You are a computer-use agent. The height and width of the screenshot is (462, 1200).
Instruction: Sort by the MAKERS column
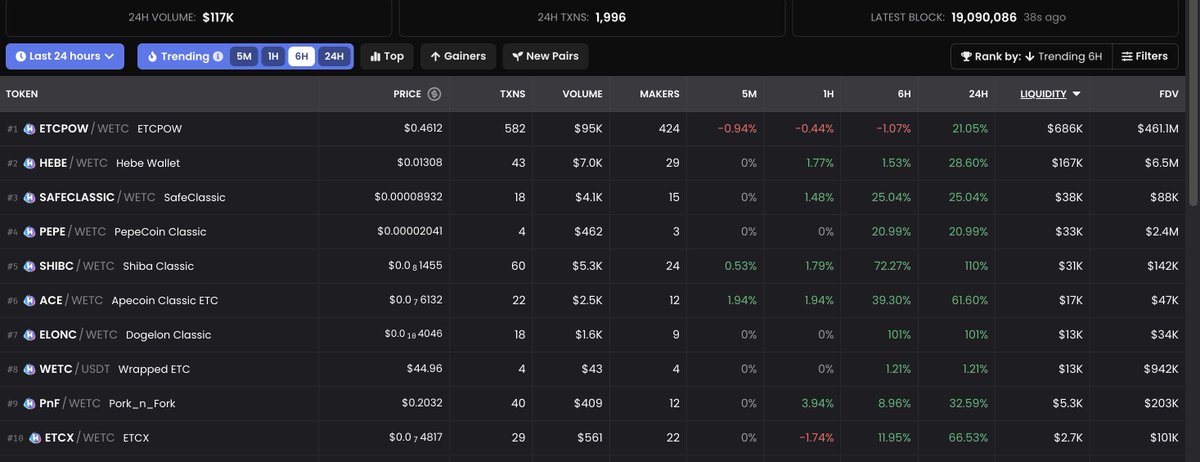click(x=659, y=94)
